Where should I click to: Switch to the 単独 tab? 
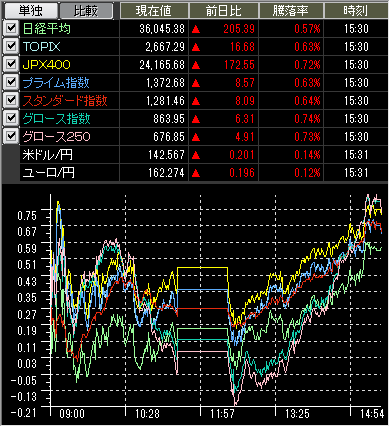pos(30,10)
